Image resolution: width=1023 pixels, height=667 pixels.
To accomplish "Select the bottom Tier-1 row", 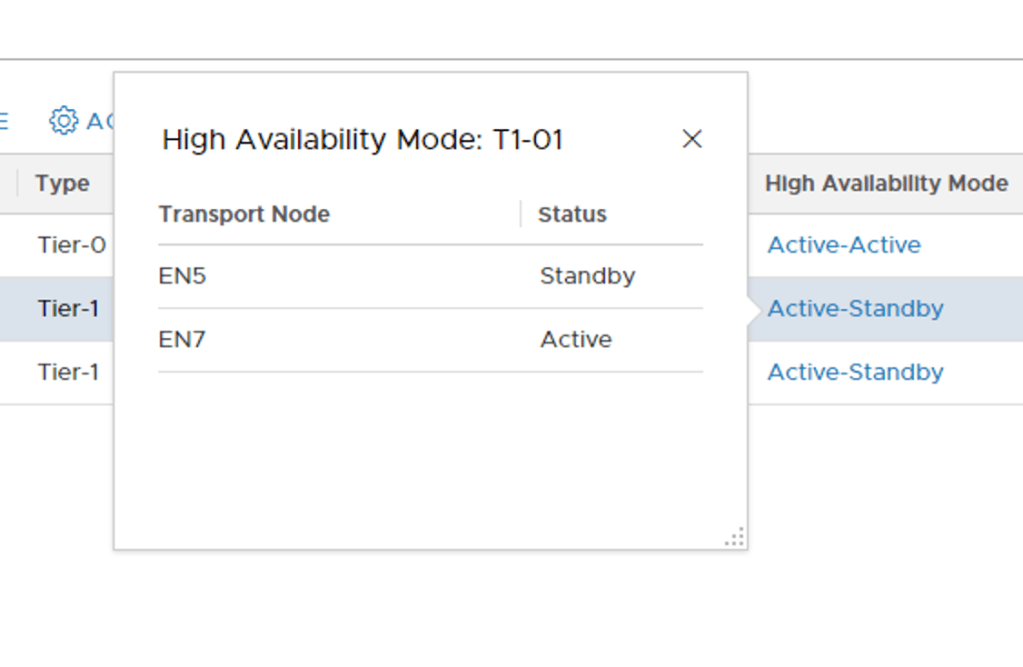I will click(68, 372).
